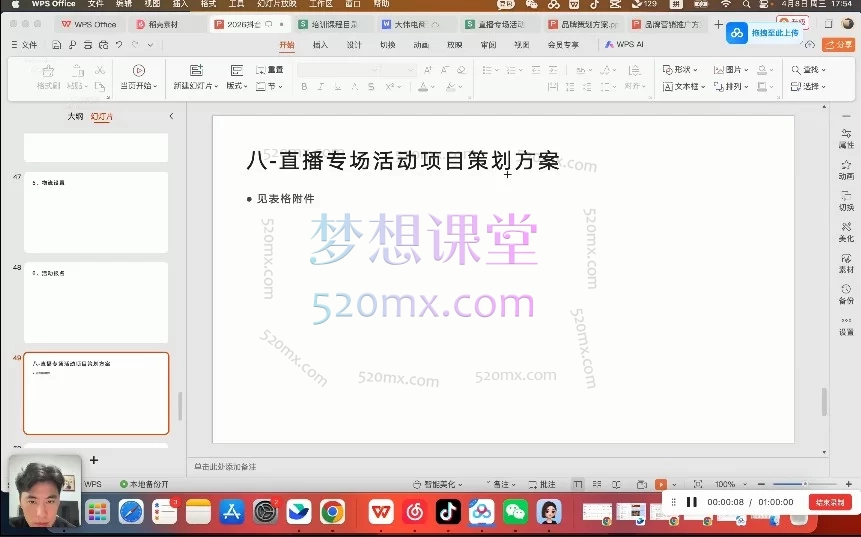Open Section (节) dropdown
This screenshot has width=861, height=537.
click(270, 87)
